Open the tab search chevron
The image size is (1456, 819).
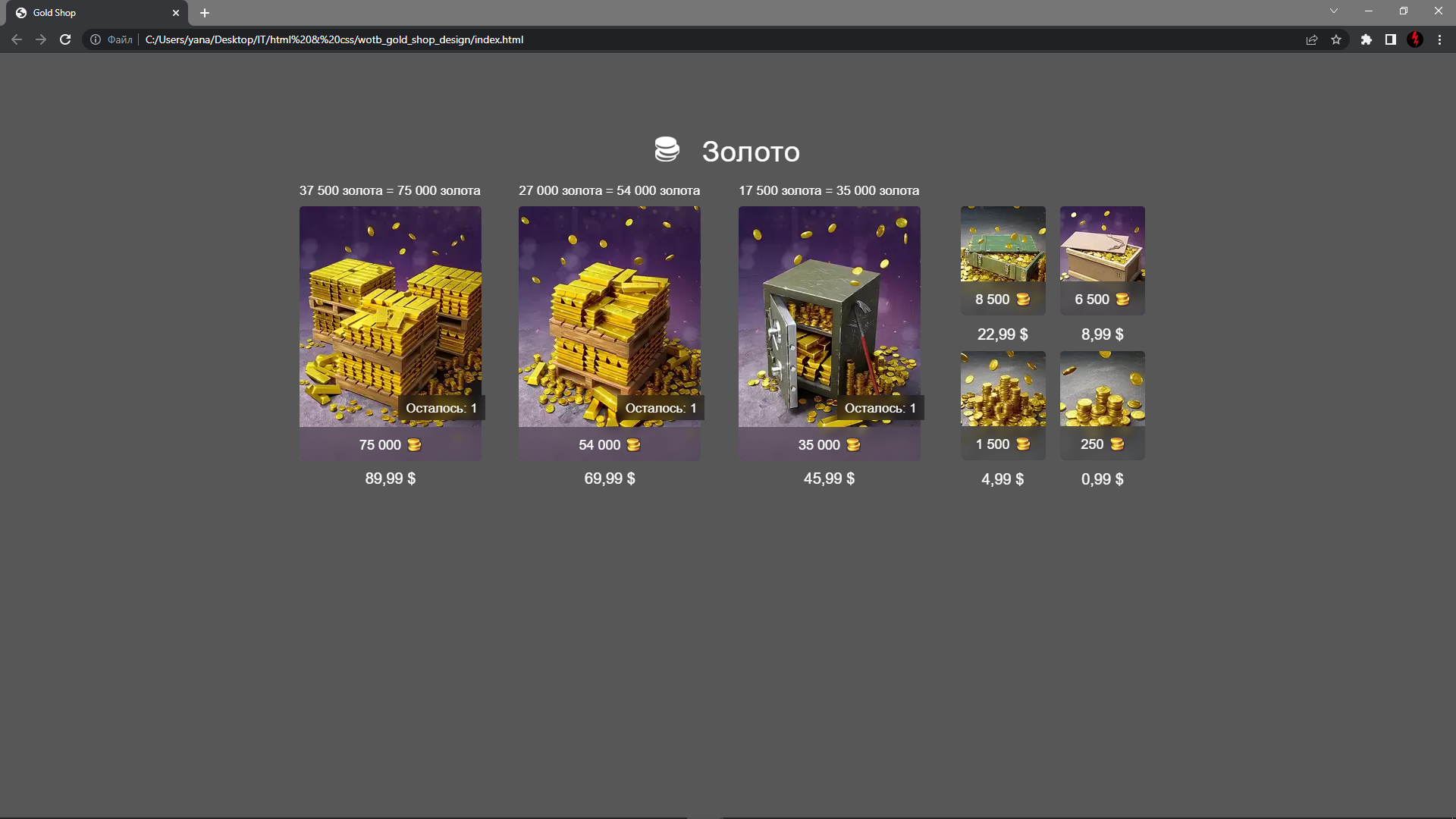click(x=1334, y=11)
